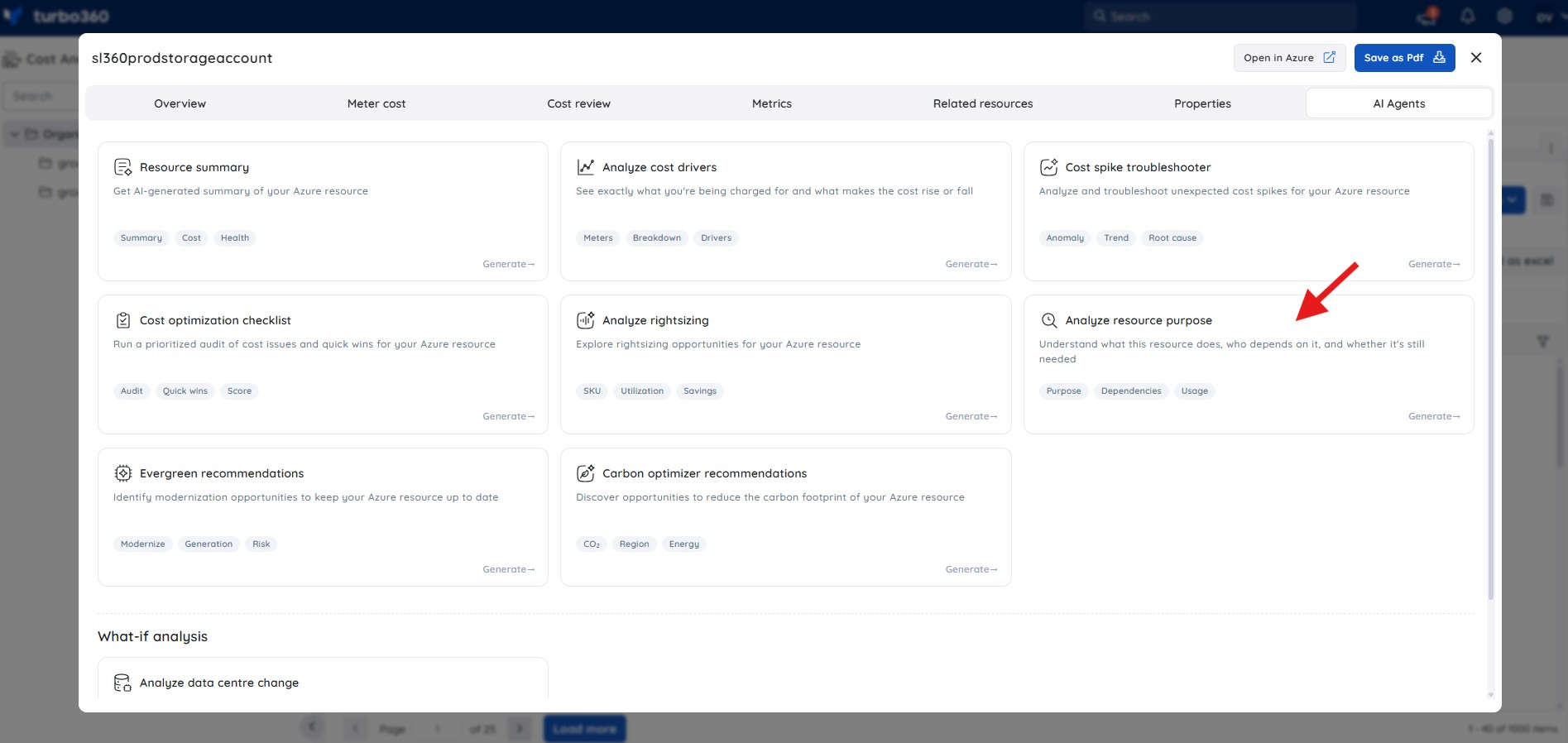
Task: Click the Root cause tag
Action: coord(1172,237)
